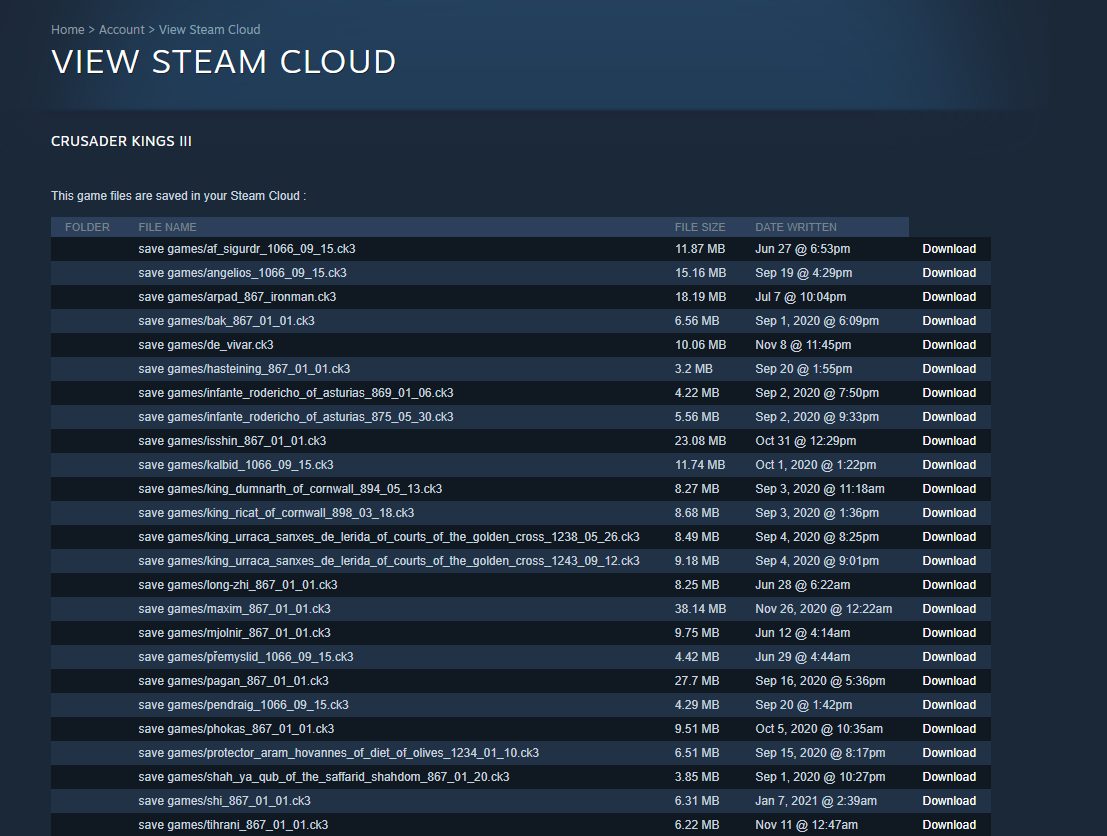Download king_urraca 1243_09_12 save
Image resolution: width=1107 pixels, height=836 pixels.
949,561
